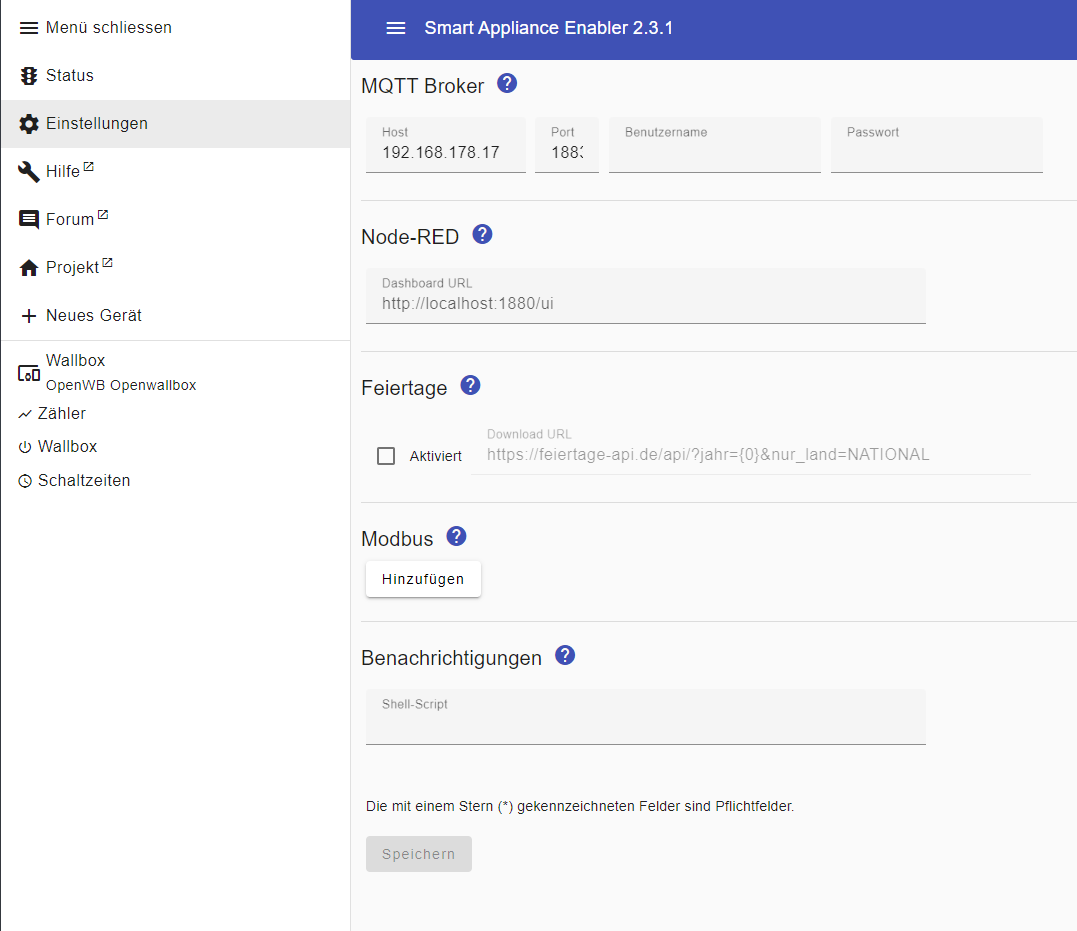Focus the Shell-Script input field
1077x931 pixels.
click(646, 717)
